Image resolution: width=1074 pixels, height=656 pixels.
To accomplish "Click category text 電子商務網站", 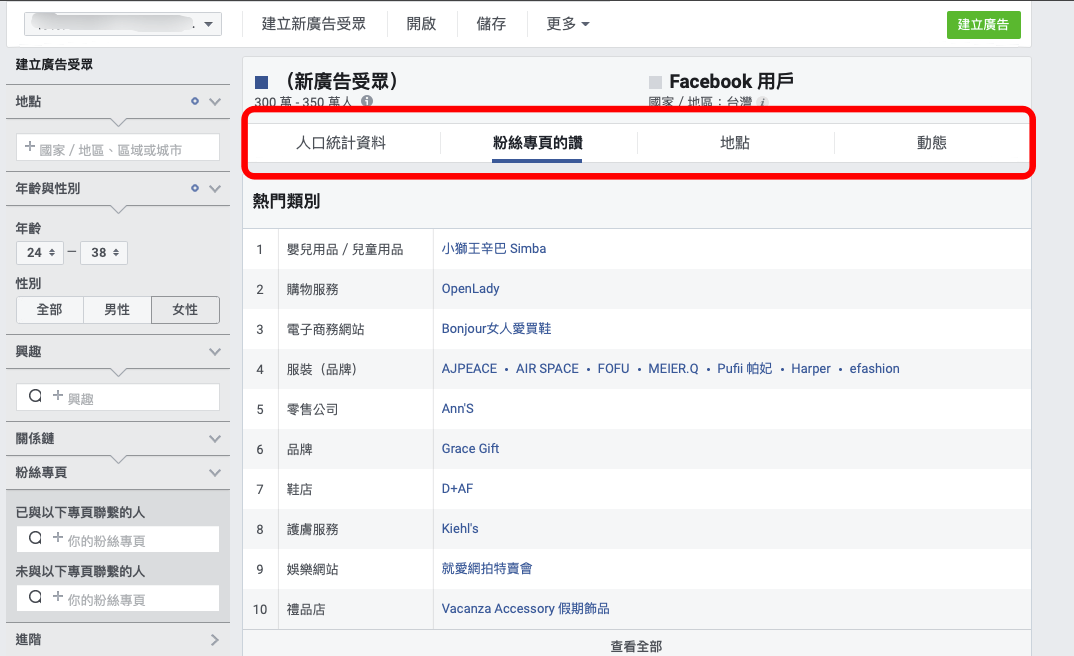I will click(325, 329).
